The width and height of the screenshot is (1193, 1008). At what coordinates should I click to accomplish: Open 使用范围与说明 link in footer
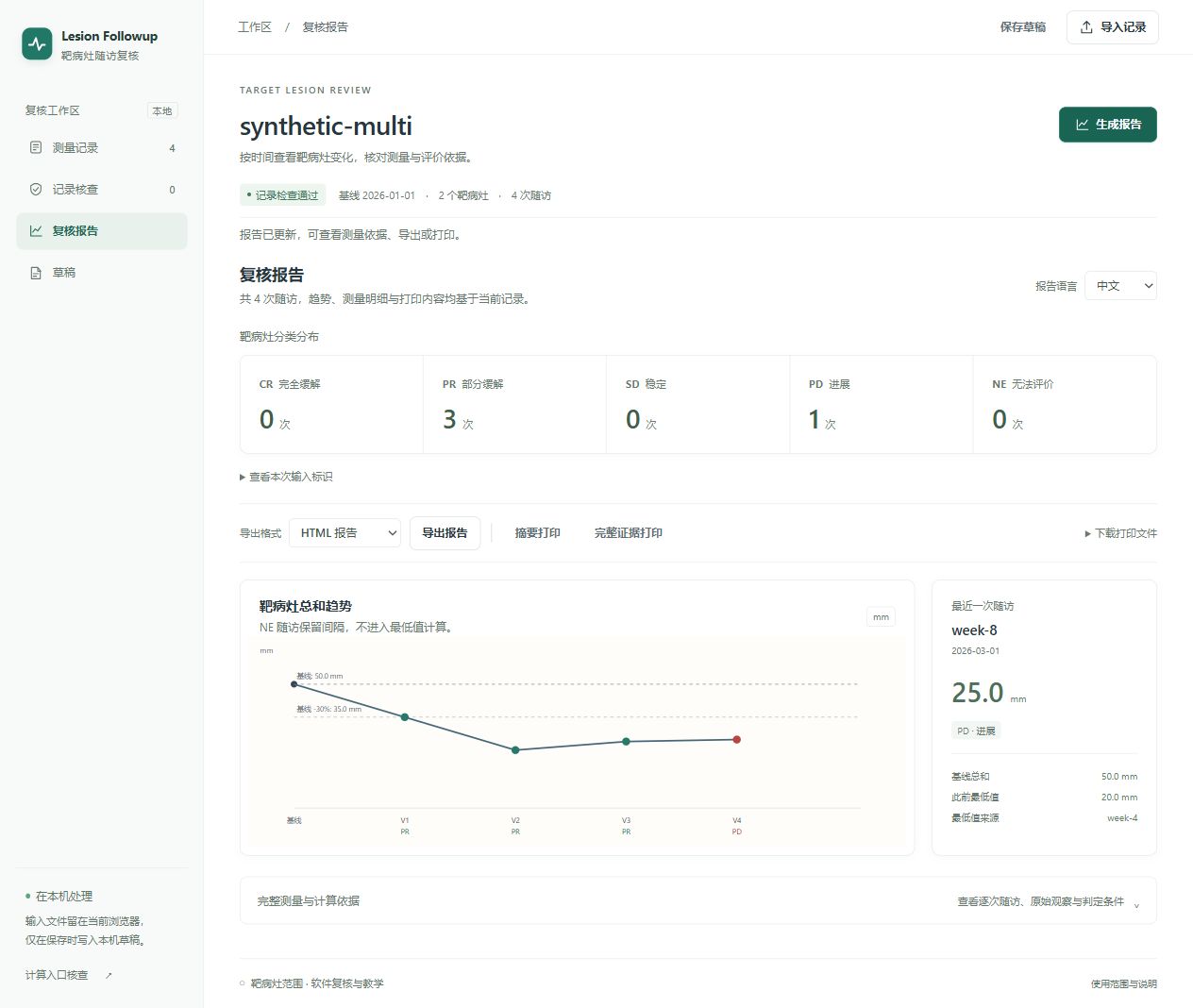(x=1124, y=984)
